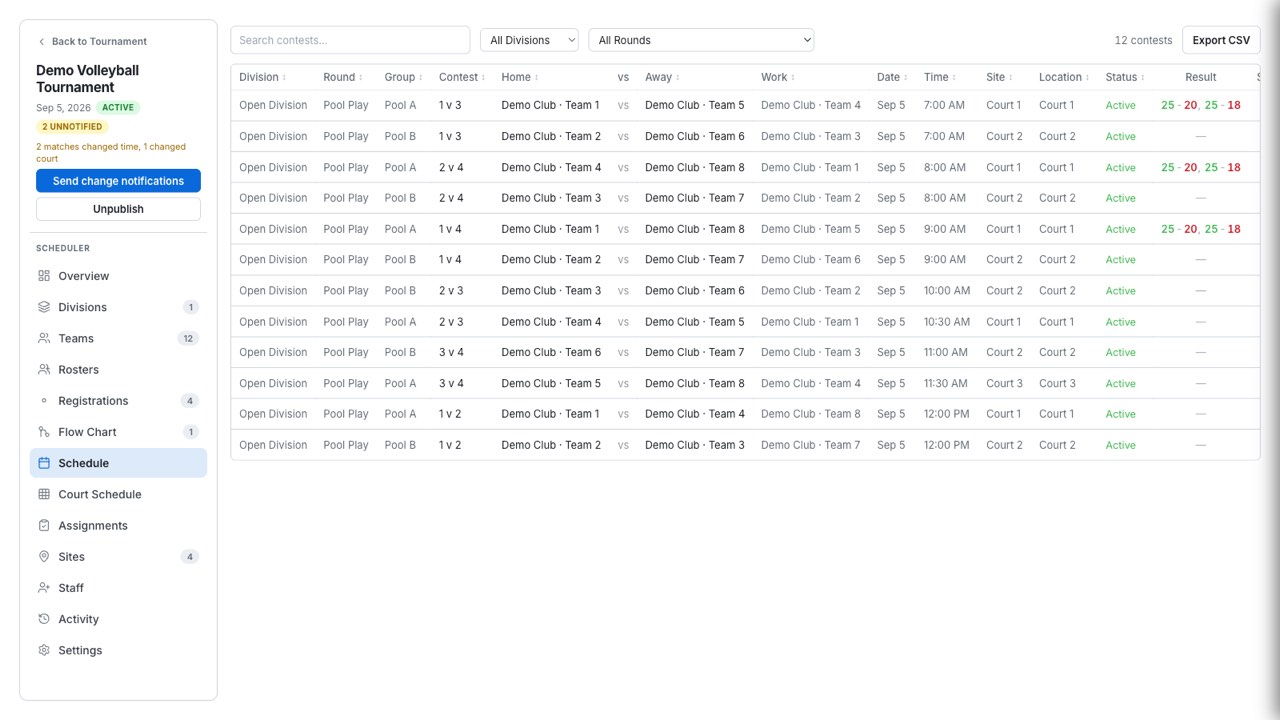Image resolution: width=1280 pixels, height=720 pixels.
Task: Click the Schedule calendar icon
Action: pos(44,463)
